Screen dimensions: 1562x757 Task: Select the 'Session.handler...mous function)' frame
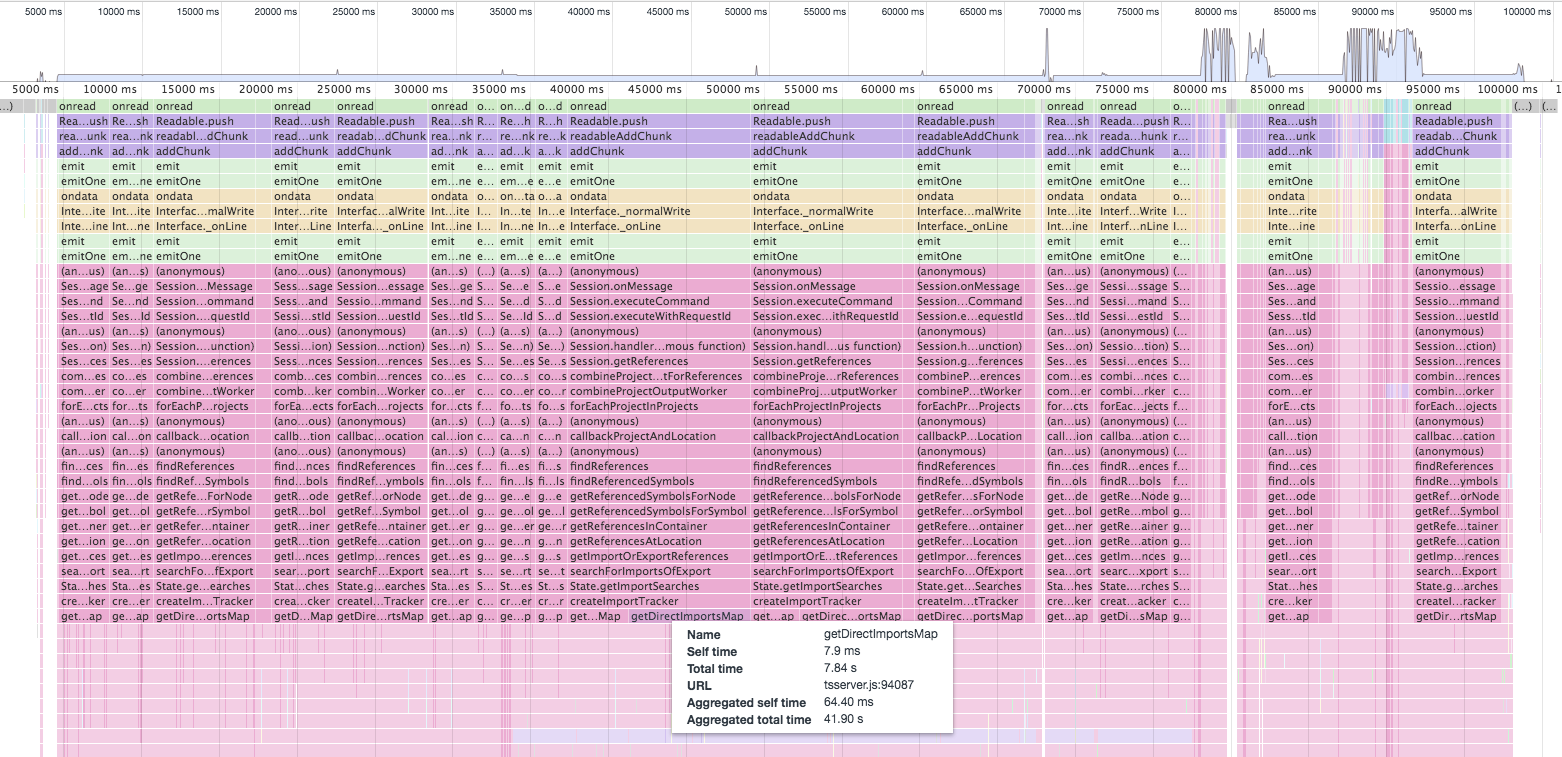pyautogui.click(x=657, y=347)
